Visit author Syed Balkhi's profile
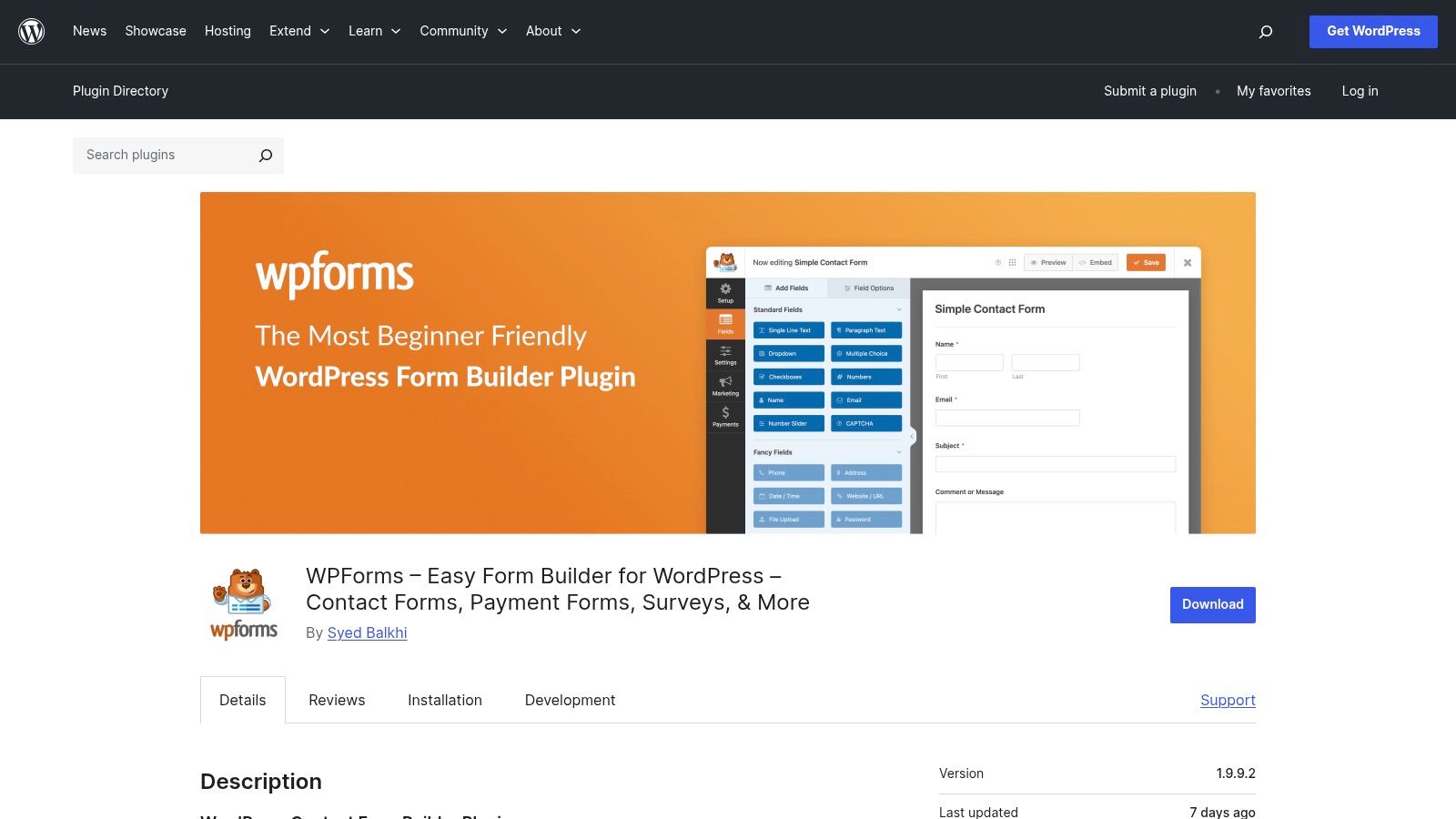Screen dimensions: 1456x819 point(367,632)
